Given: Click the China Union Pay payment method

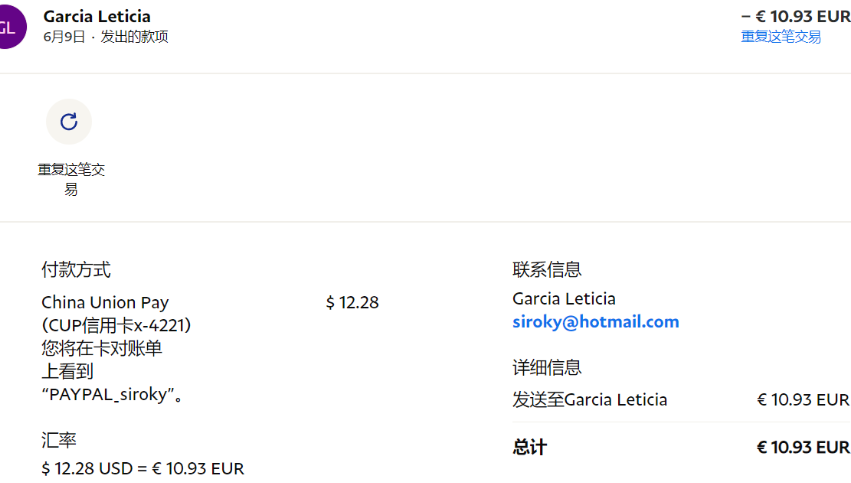Looking at the screenshot, I should click(105, 302).
